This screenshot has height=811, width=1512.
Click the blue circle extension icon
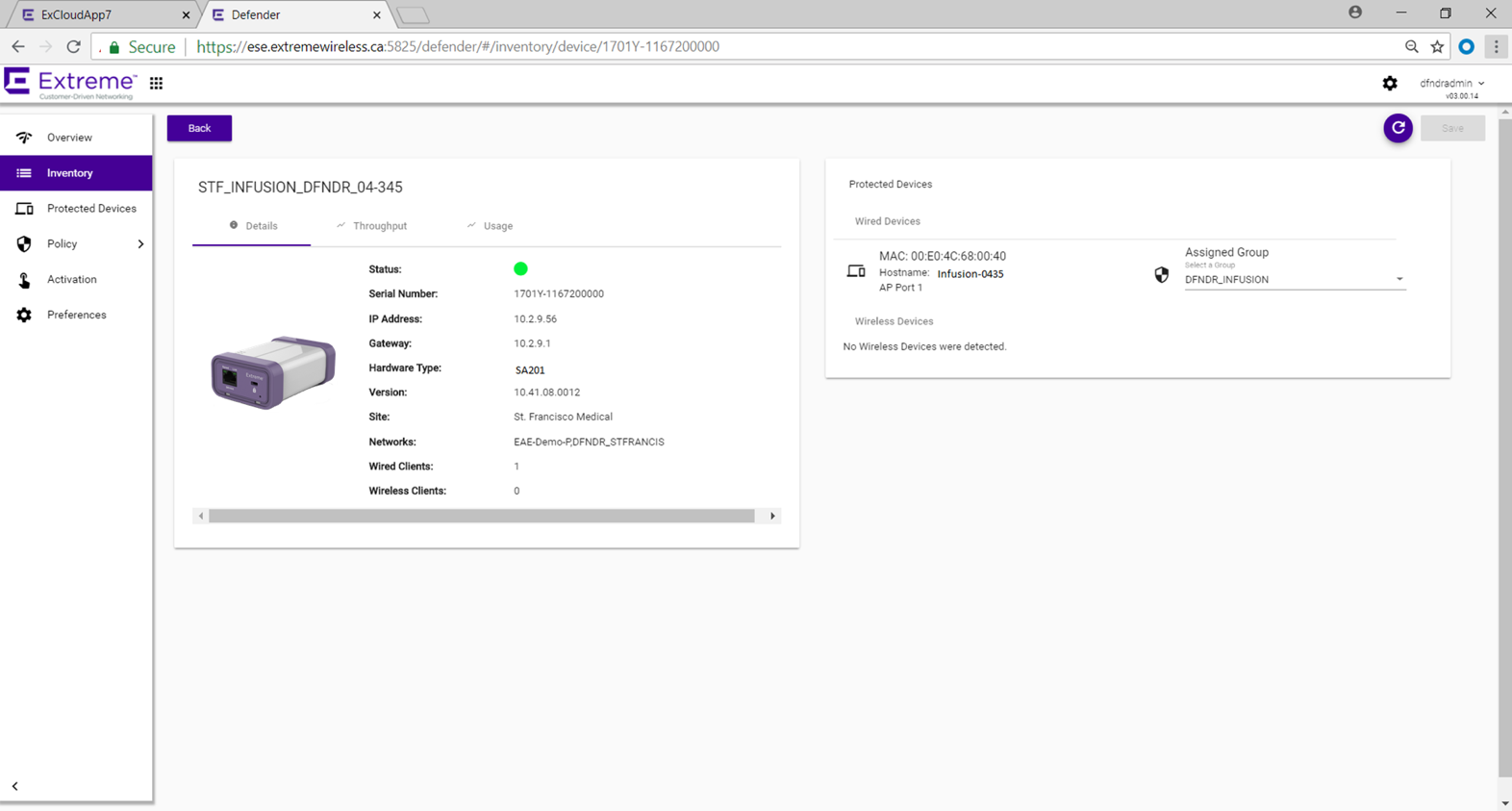click(1466, 46)
